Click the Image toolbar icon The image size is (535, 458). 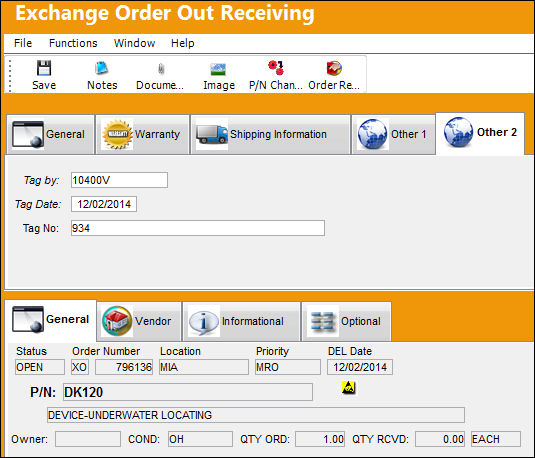coord(218,69)
